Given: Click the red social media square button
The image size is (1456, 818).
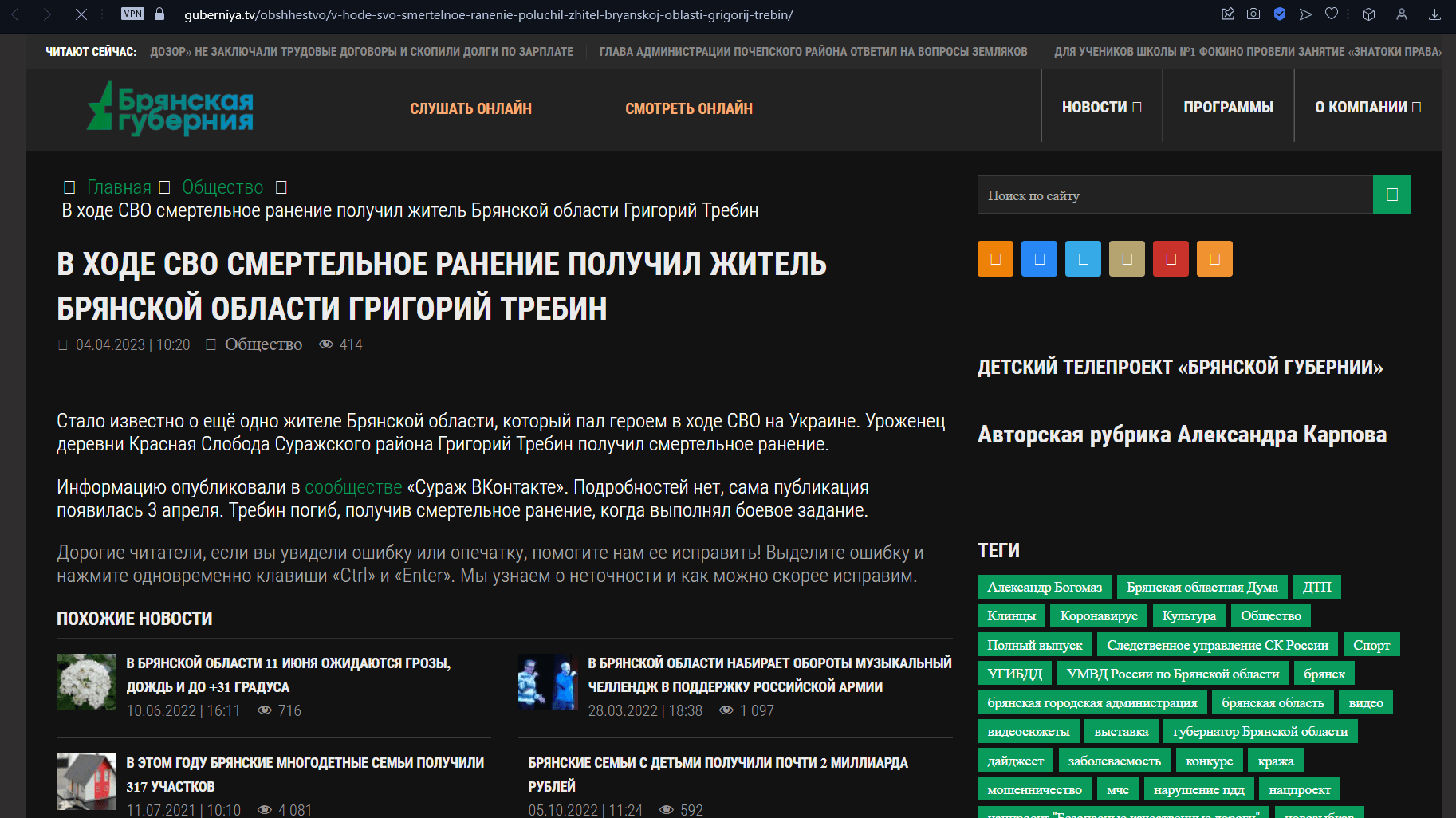Looking at the screenshot, I should (x=1171, y=259).
